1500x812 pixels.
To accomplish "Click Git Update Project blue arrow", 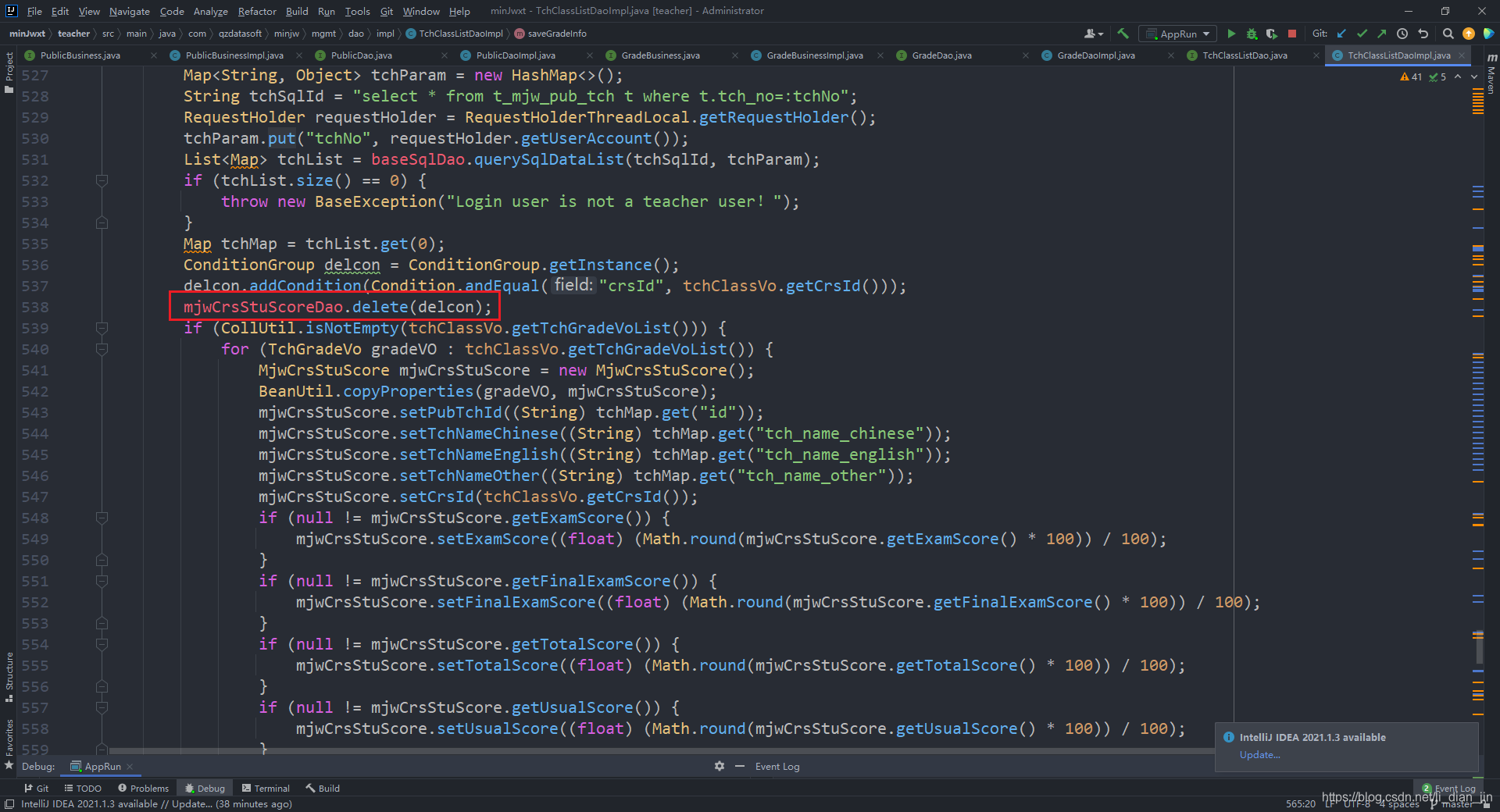I will [1341, 34].
